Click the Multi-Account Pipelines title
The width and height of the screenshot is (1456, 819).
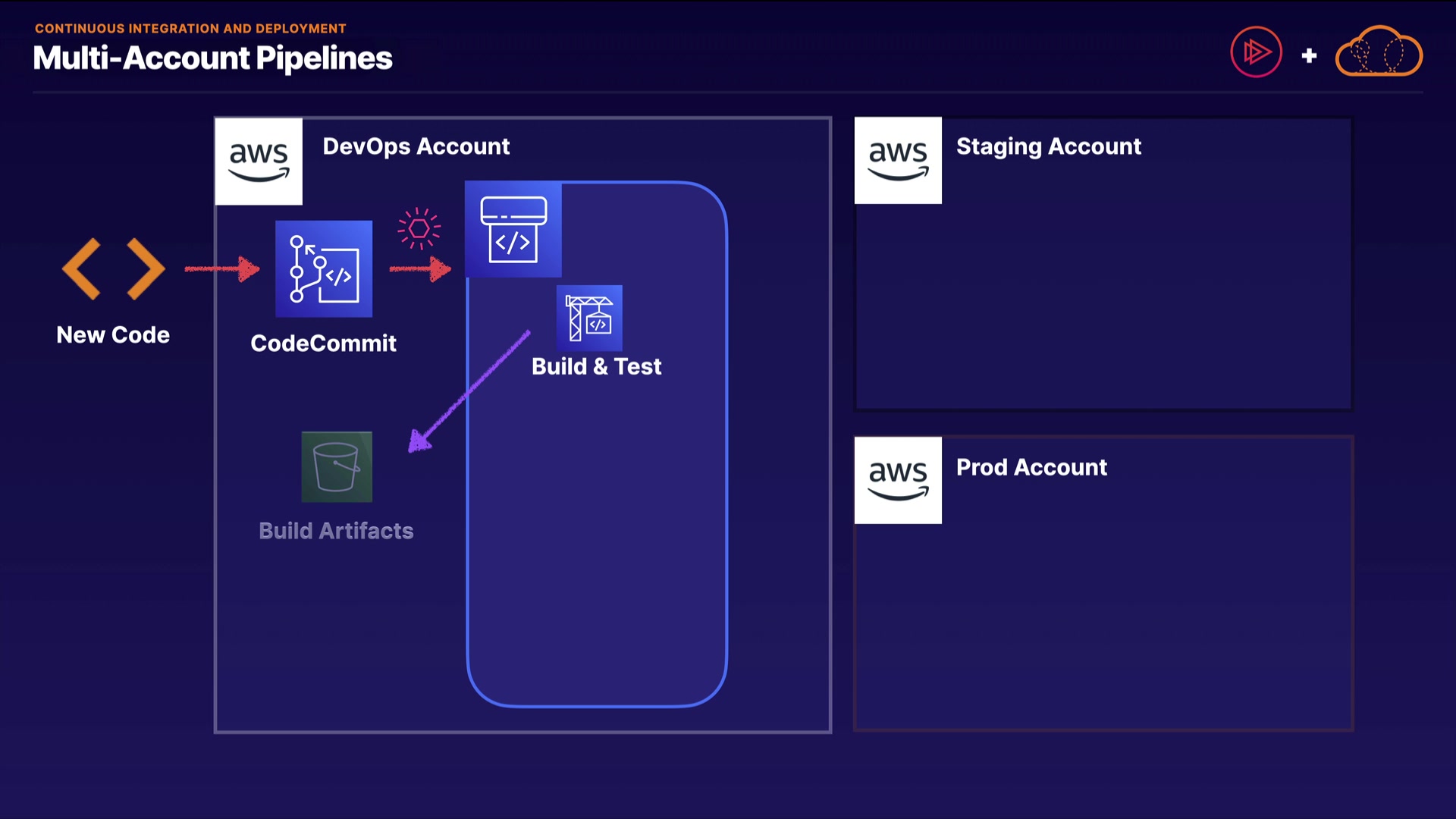click(212, 58)
